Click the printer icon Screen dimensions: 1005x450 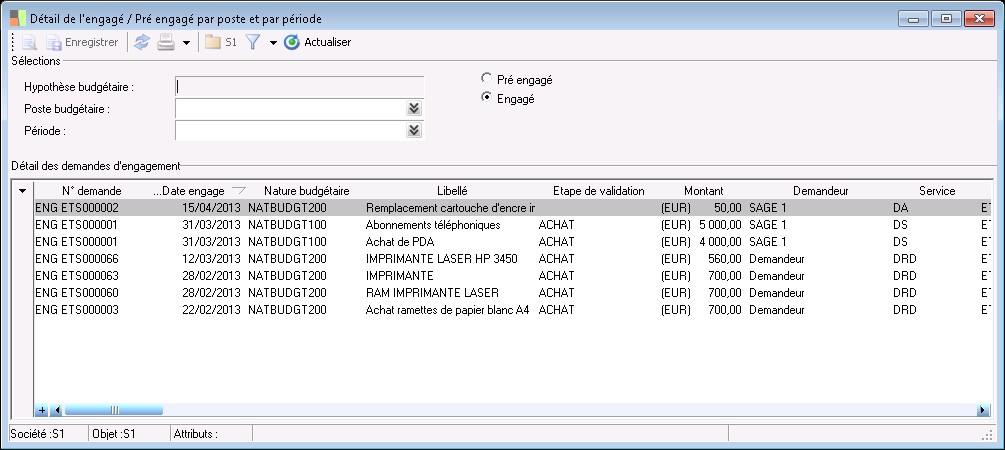click(x=166, y=42)
